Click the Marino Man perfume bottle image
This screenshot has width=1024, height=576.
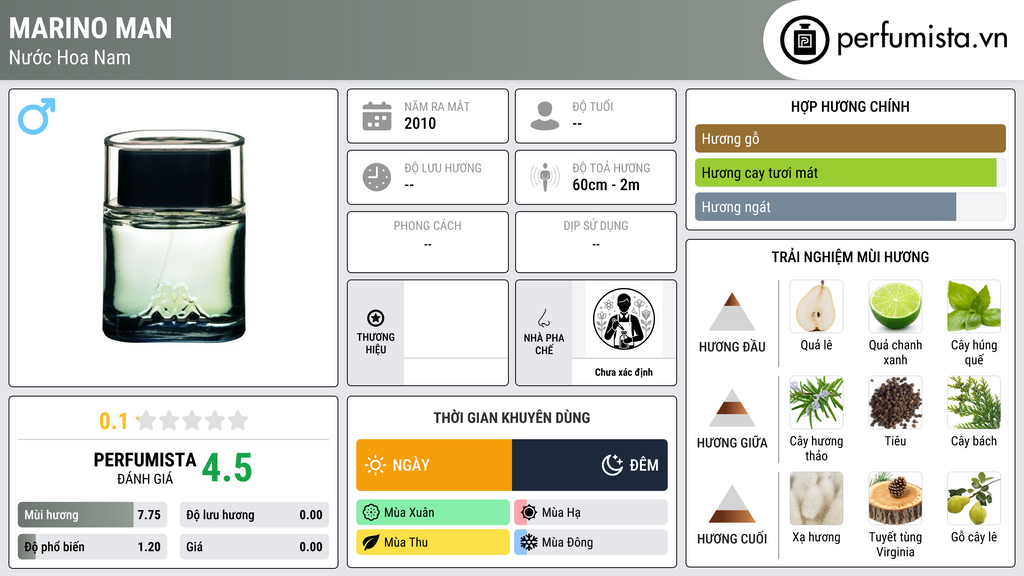174,236
